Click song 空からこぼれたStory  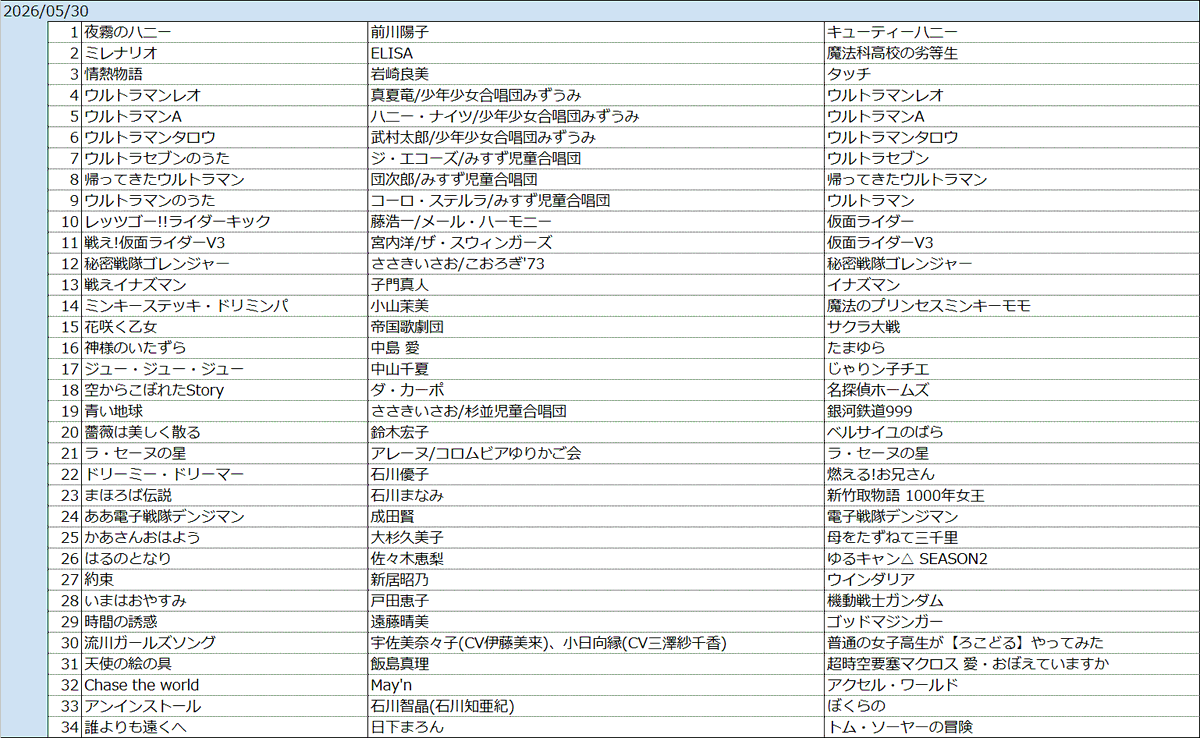[x=154, y=389]
